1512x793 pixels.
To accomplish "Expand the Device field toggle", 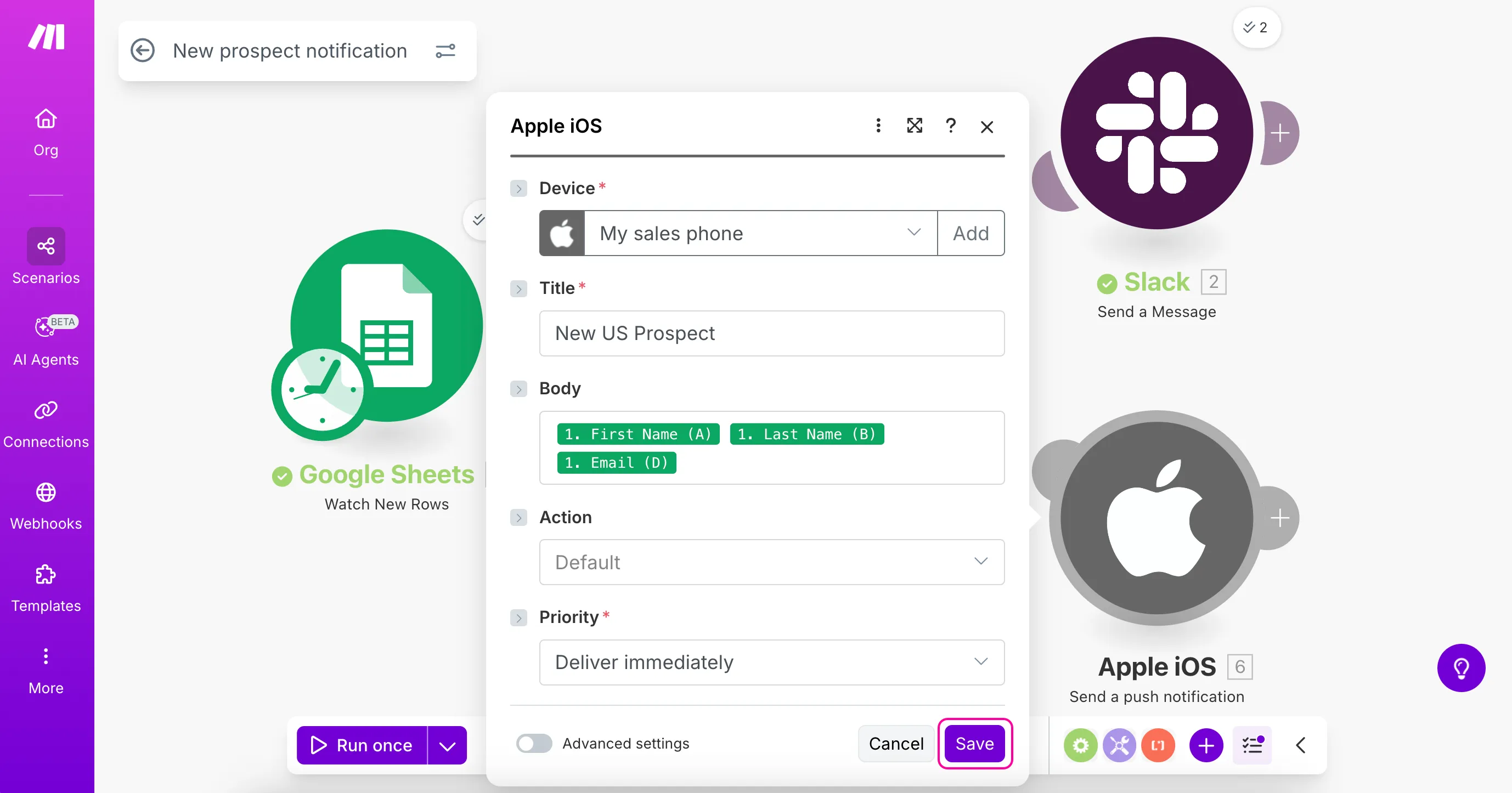I will pyautogui.click(x=518, y=188).
